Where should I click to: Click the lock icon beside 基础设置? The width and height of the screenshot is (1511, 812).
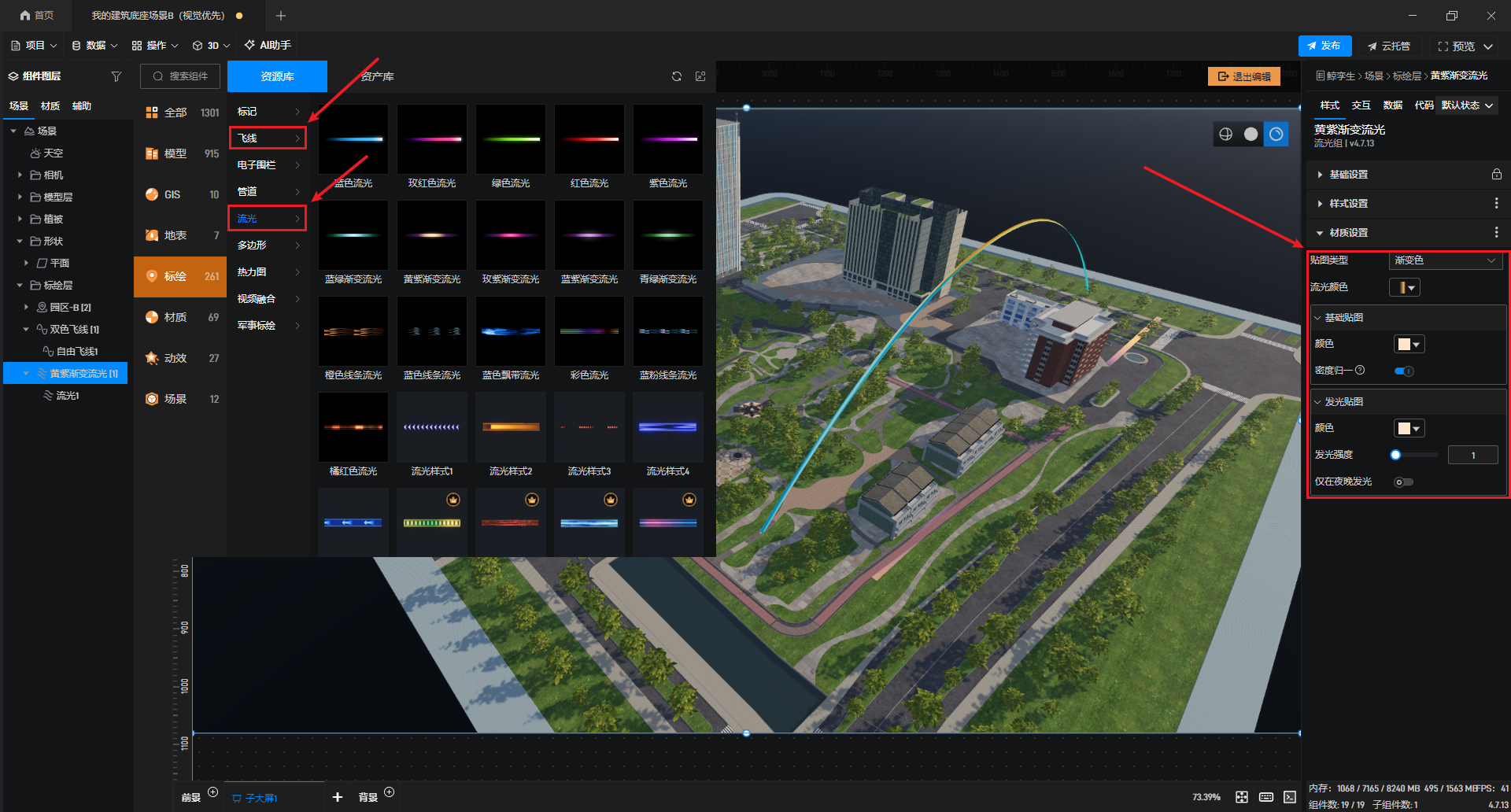1496,174
